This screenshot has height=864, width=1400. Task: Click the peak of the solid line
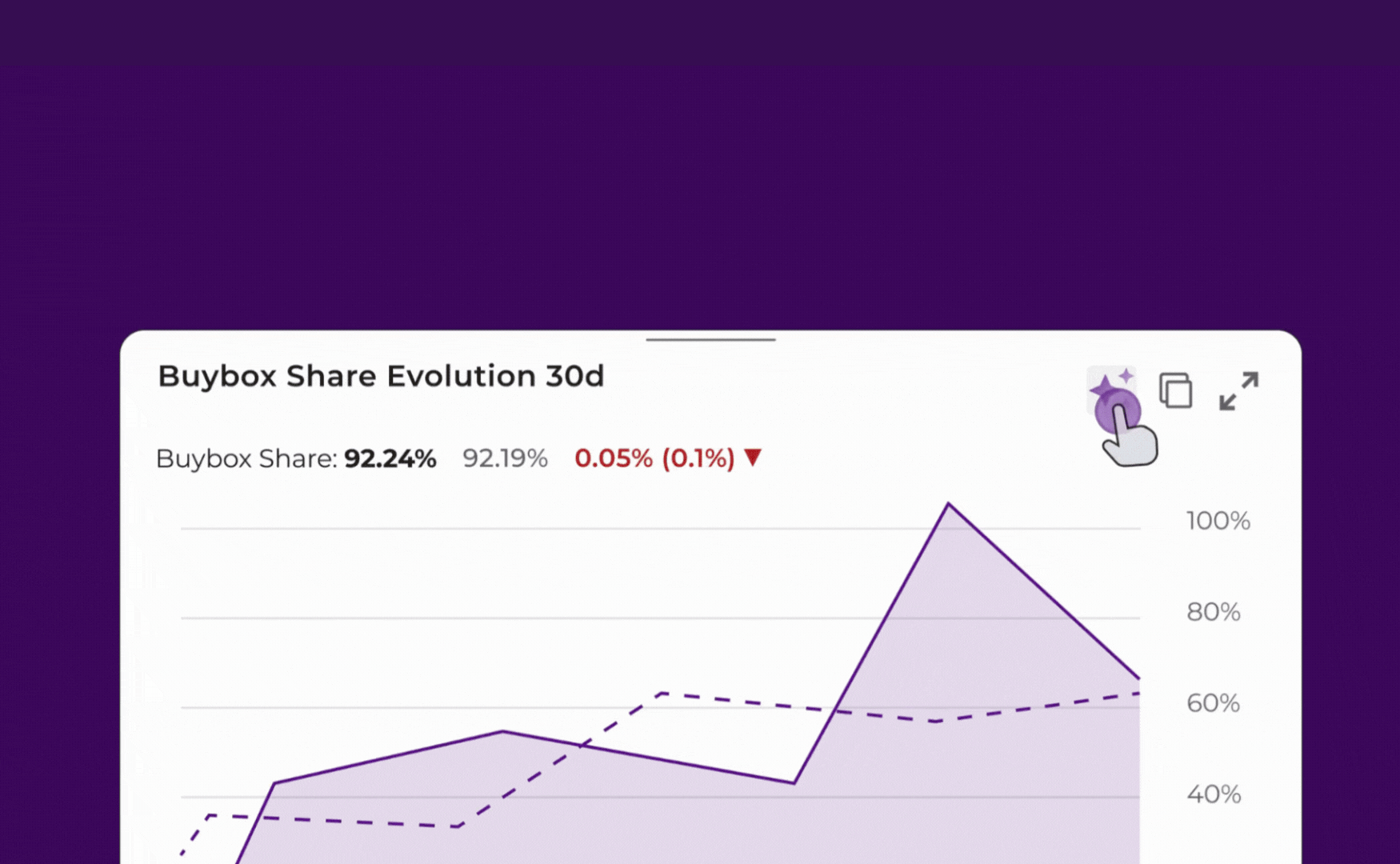click(x=948, y=504)
